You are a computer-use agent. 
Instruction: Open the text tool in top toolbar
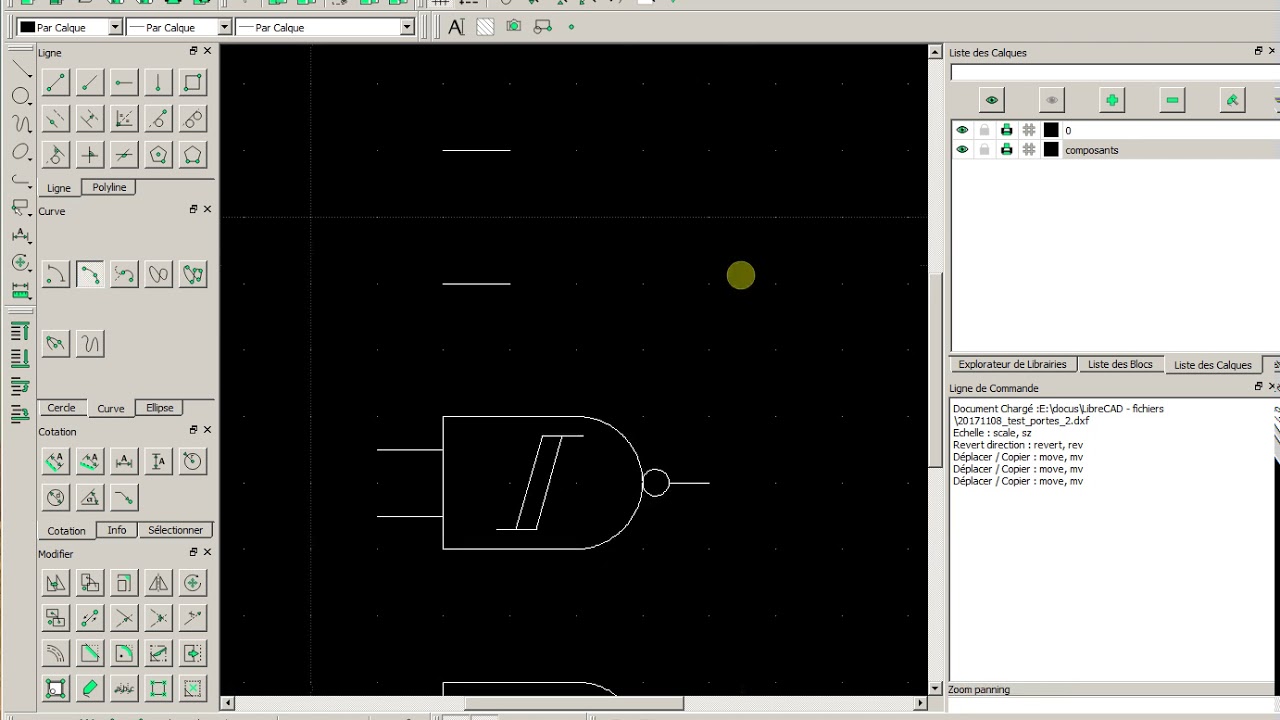(456, 27)
